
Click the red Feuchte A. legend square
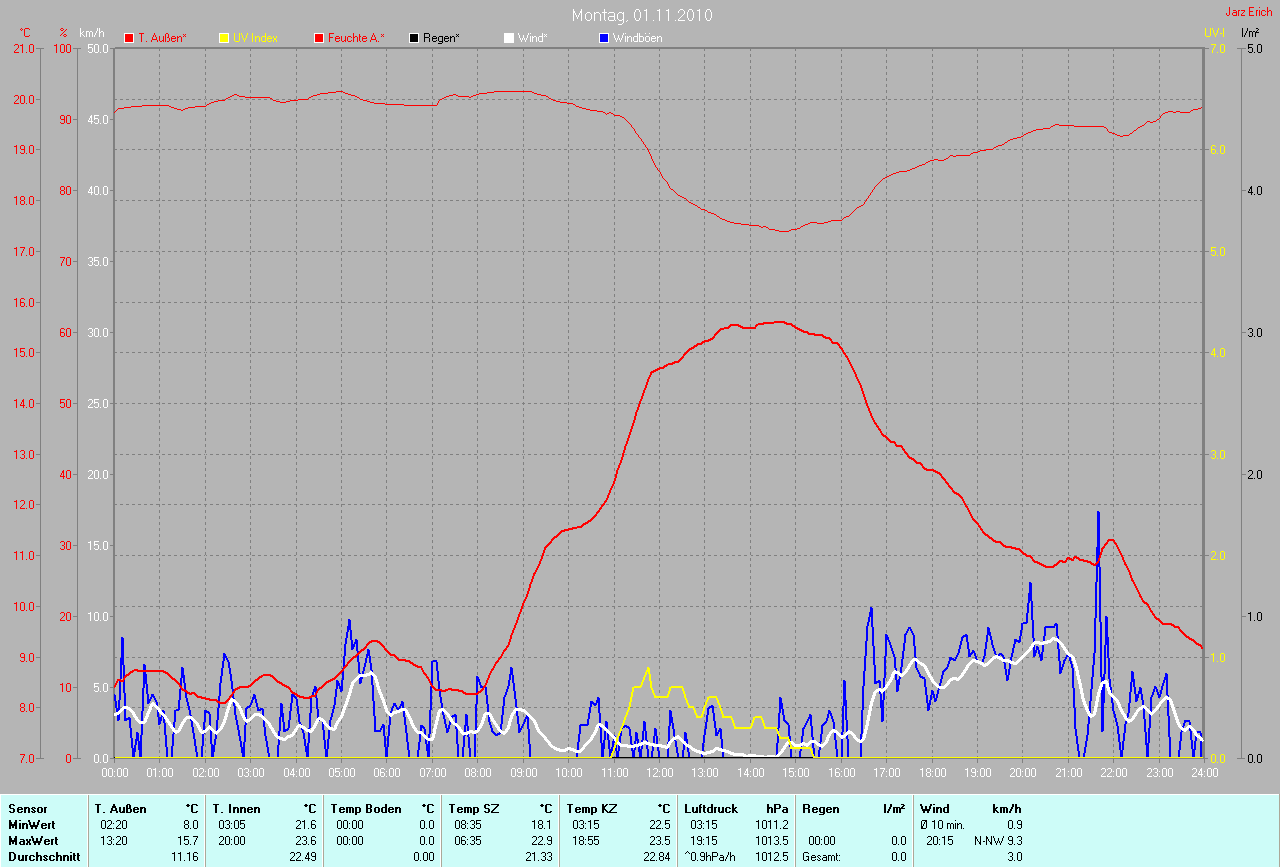(x=319, y=38)
